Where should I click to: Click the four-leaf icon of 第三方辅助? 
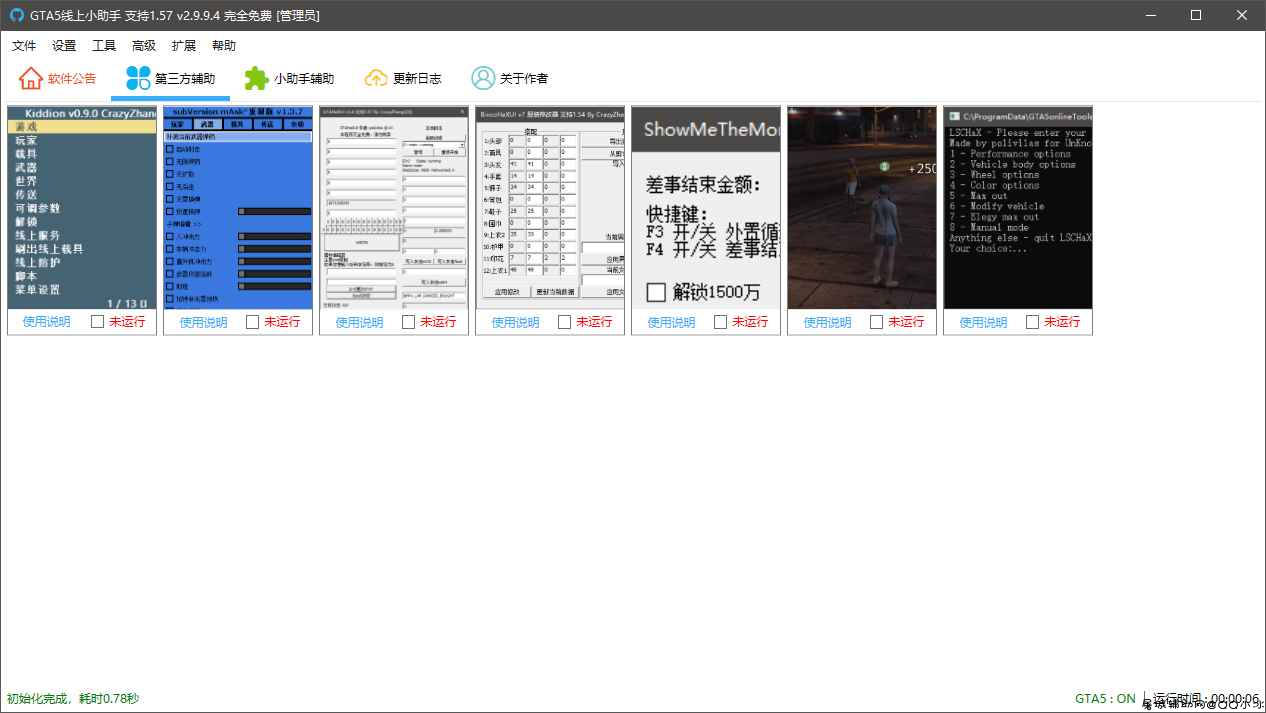138,78
